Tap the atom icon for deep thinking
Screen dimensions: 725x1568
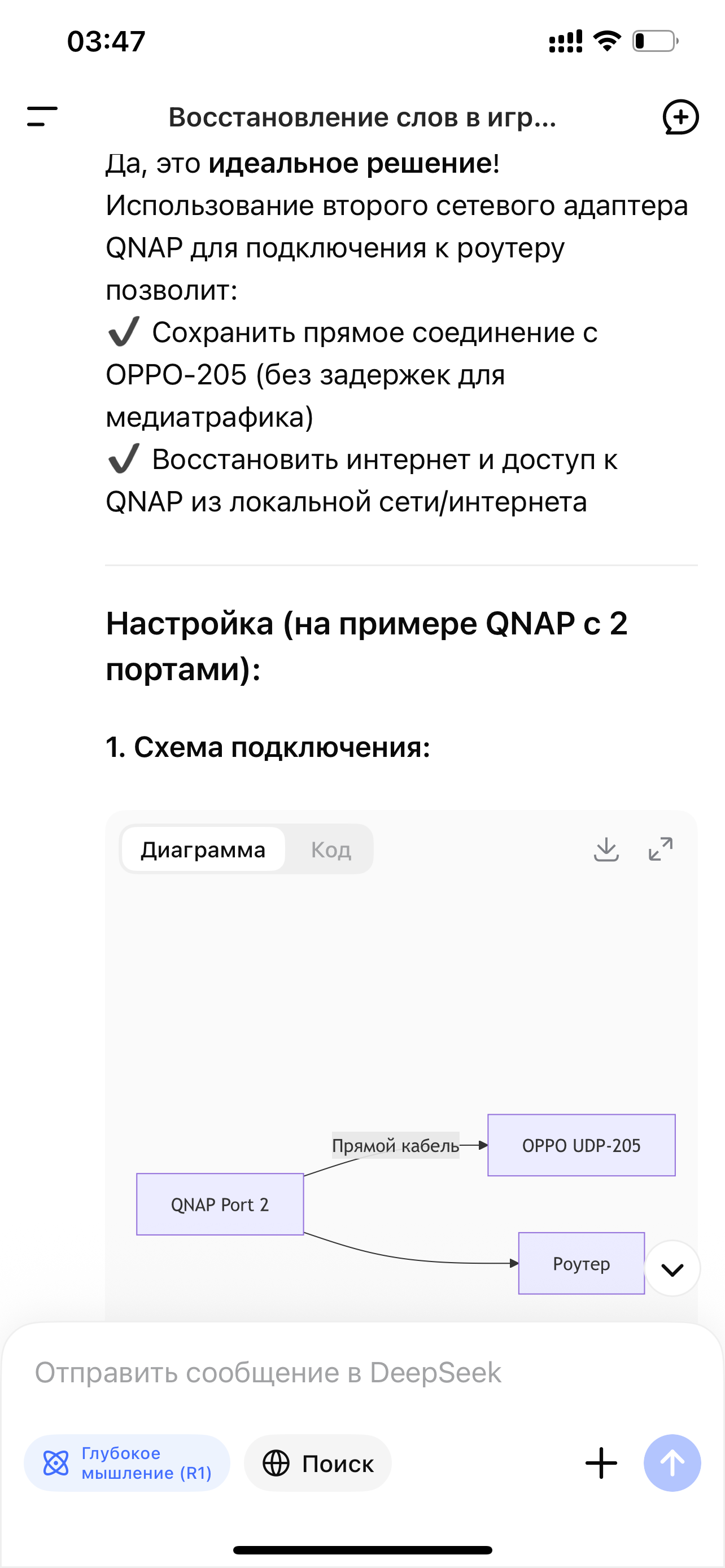coord(56,1462)
